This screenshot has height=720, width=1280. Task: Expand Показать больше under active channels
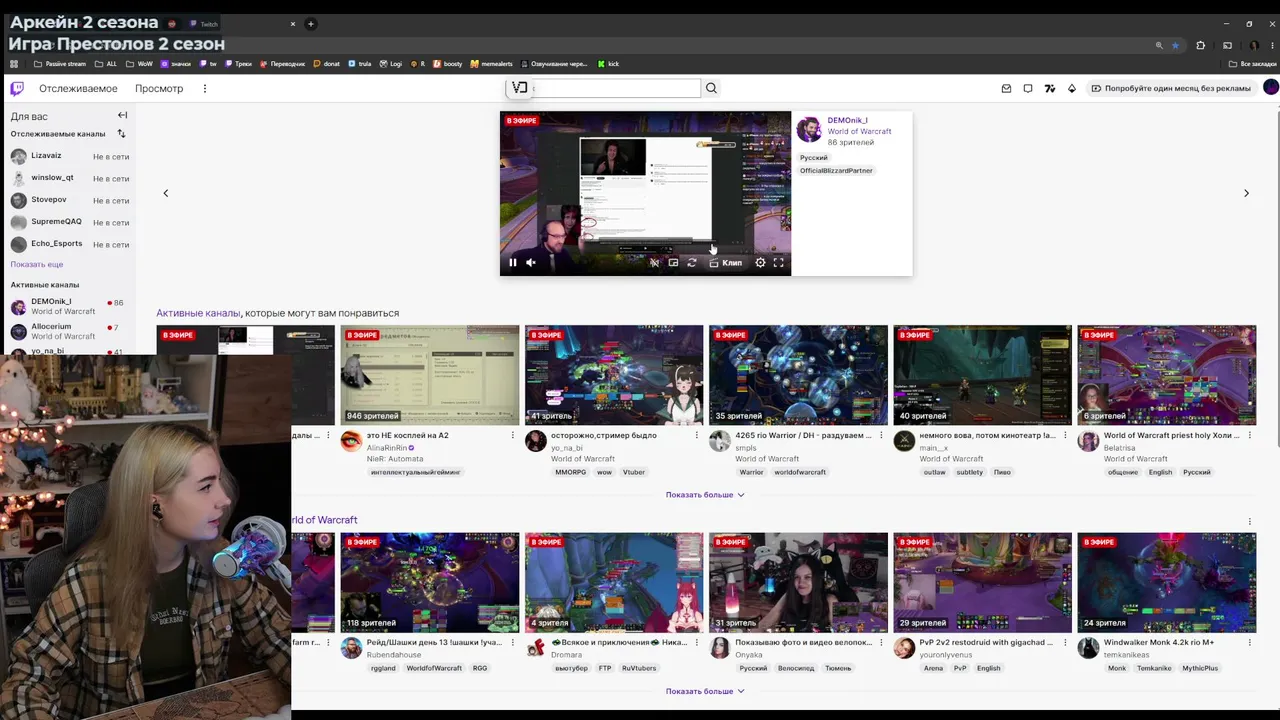coord(705,494)
